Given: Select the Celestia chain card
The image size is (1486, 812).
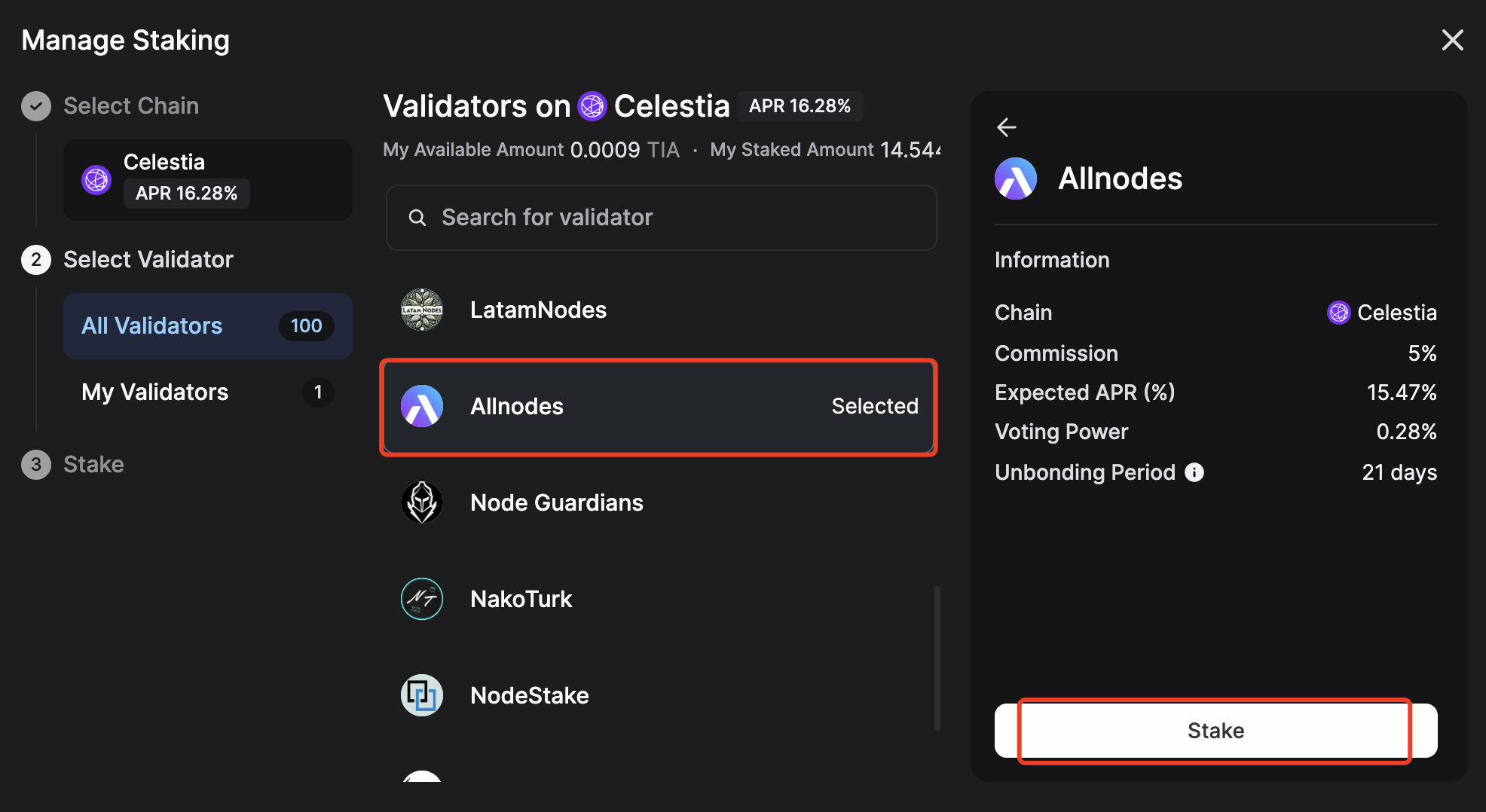Looking at the screenshot, I should (x=207, y=179).
